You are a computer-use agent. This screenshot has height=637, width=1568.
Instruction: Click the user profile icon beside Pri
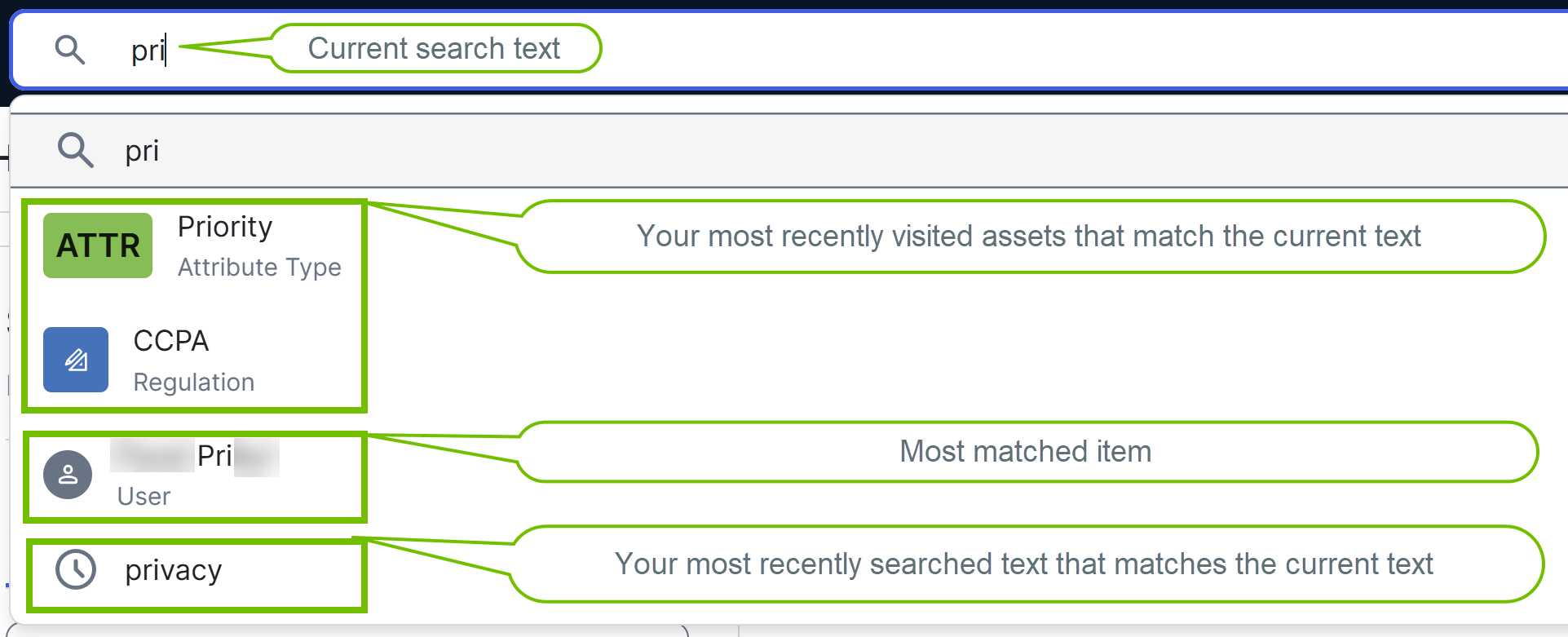pyautogui.click(x=68, y=474)
